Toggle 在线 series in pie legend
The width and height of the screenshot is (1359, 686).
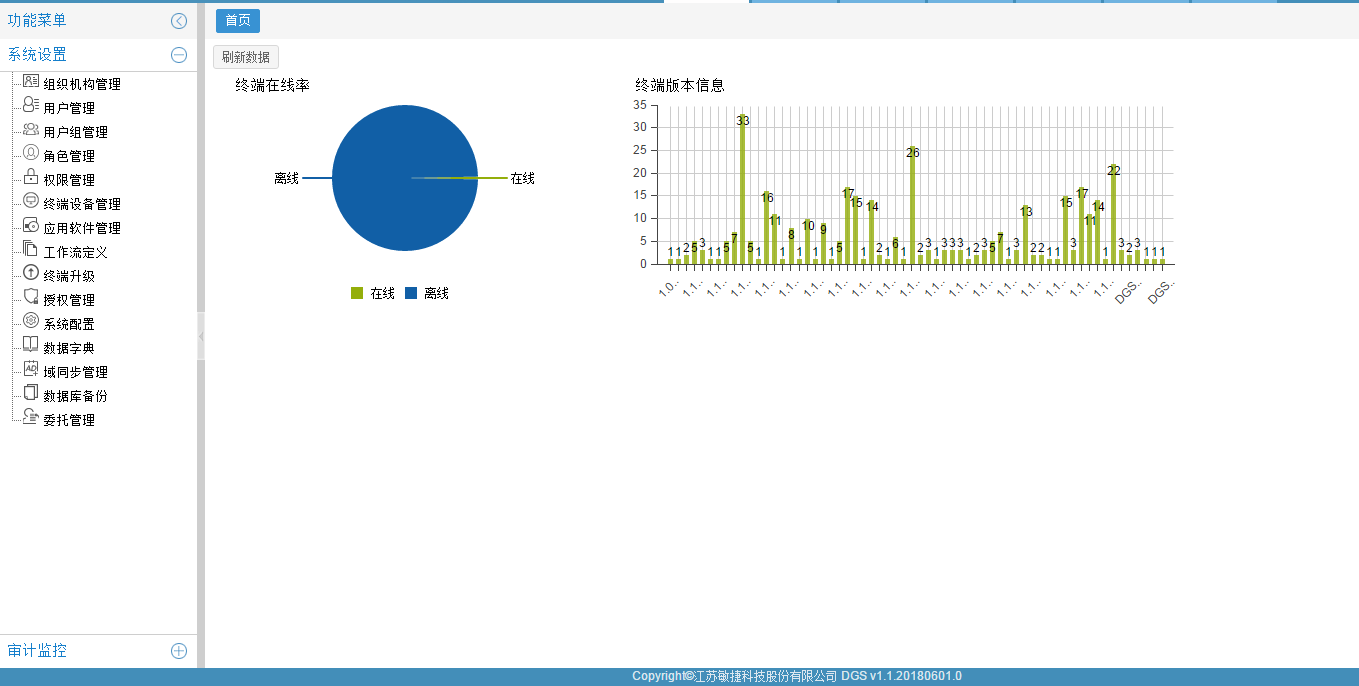pos(373,293)
